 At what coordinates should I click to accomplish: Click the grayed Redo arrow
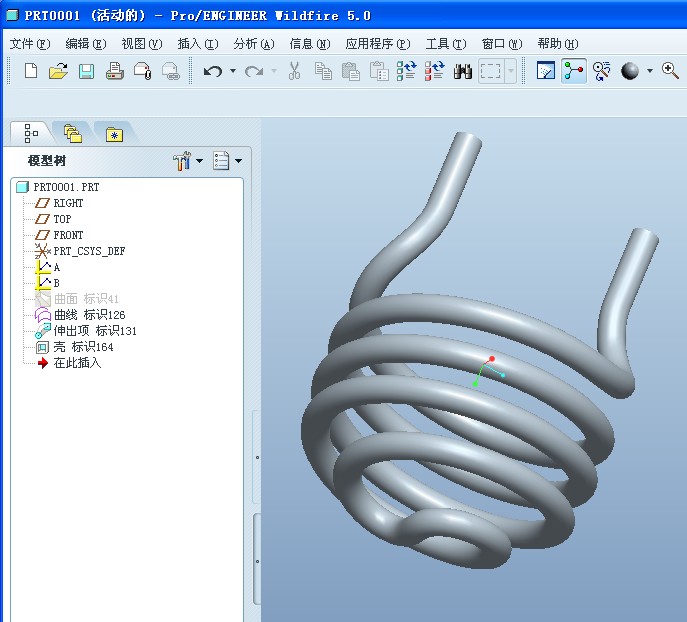coord(254,71)
